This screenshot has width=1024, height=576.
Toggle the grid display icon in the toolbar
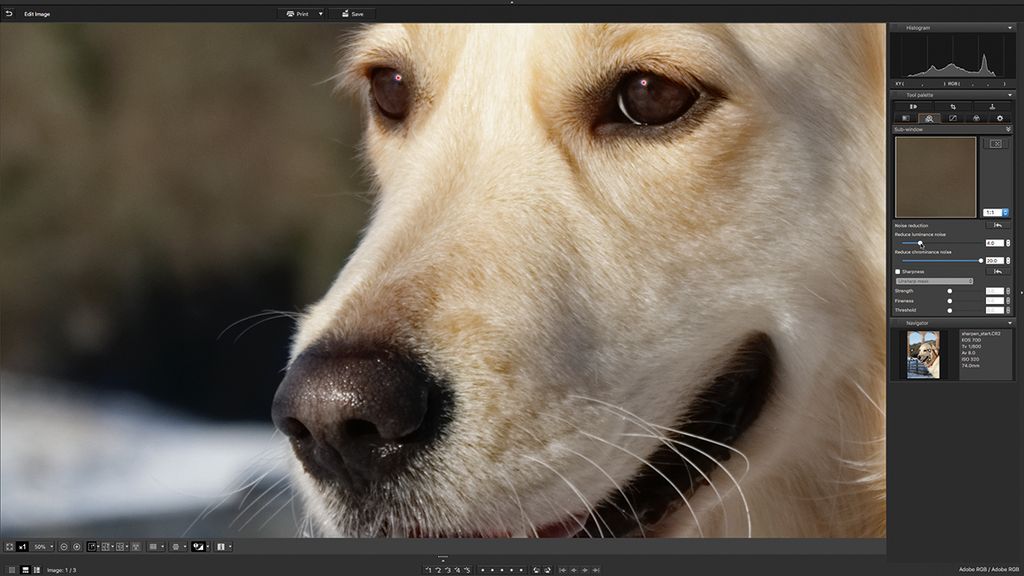153,547
